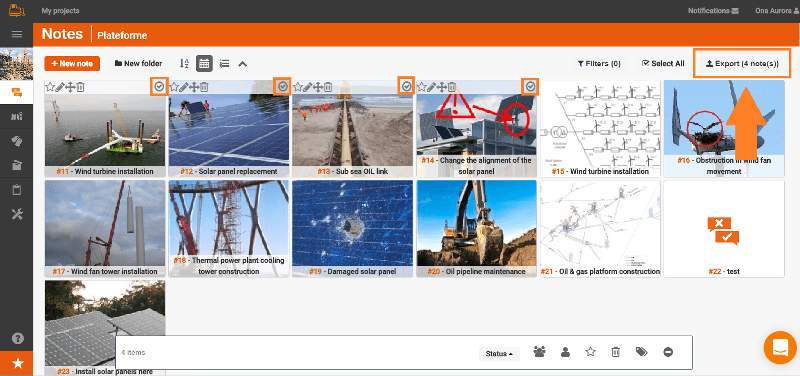Open Filters (0) panel
The width and height of the screenshot is (800, 376).
point(599,63)
